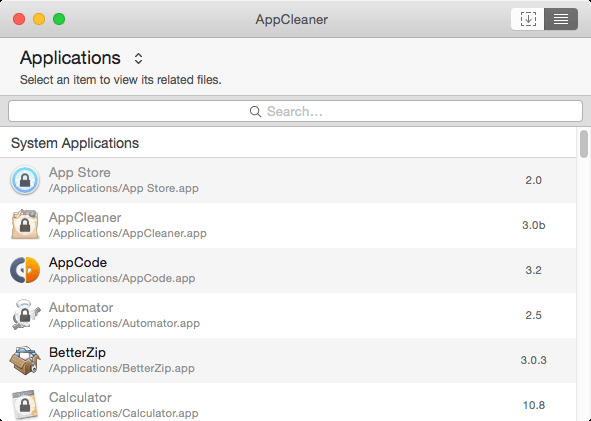
Task: Select the list view toolbar icon
Action: (x=561, y=19)
